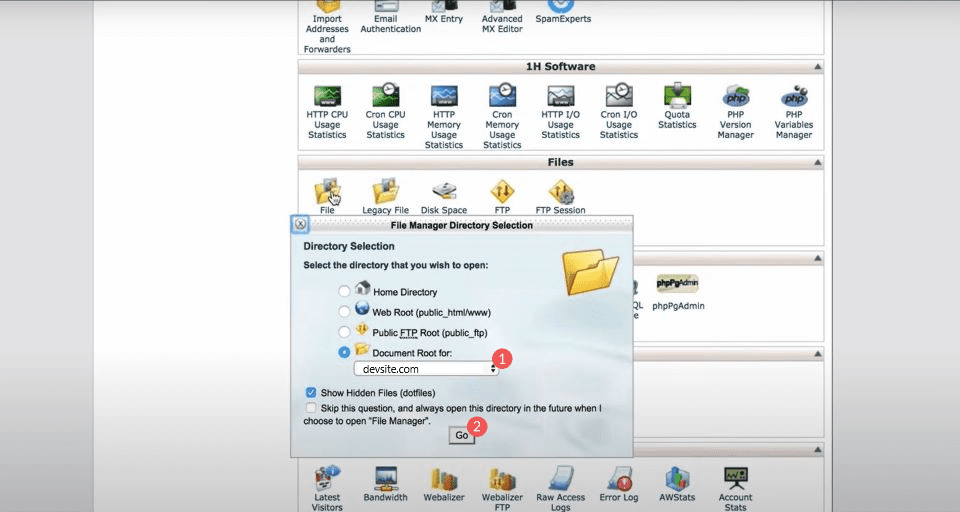This screenshot has width=960, height=512.
Task: Open Import Addresses and Forwarders
Action: click(327, 27)
